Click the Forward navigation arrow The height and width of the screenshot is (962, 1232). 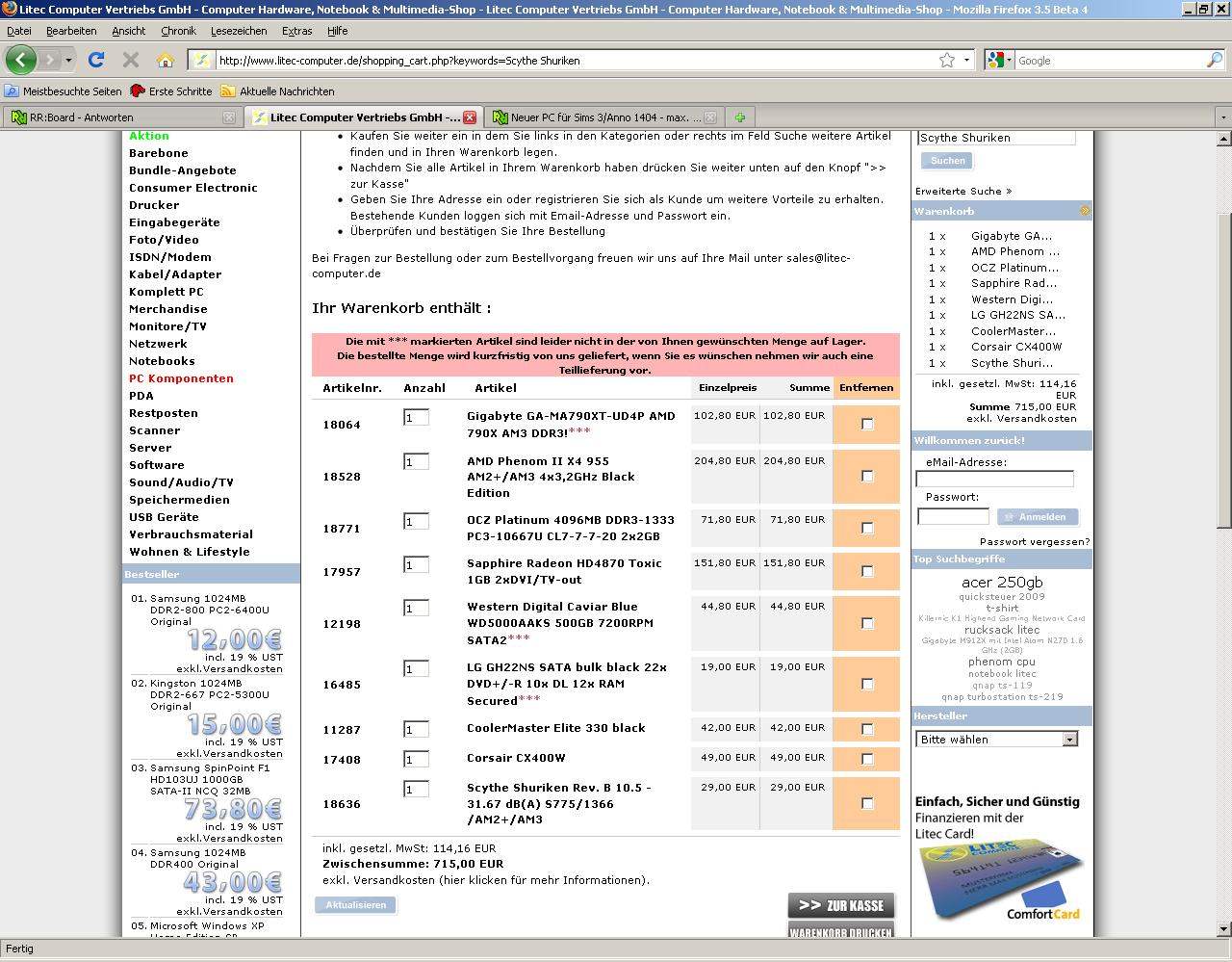[x=50, y=60]
